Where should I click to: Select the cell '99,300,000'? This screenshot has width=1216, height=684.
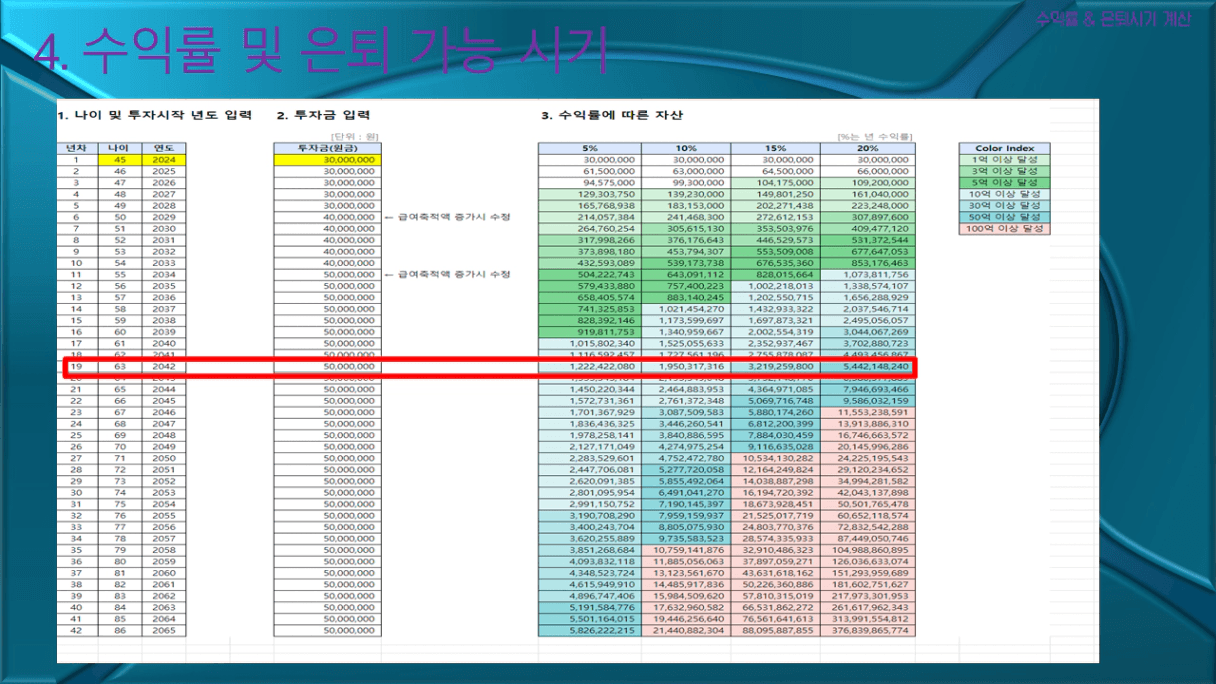[x=686, y=183]
